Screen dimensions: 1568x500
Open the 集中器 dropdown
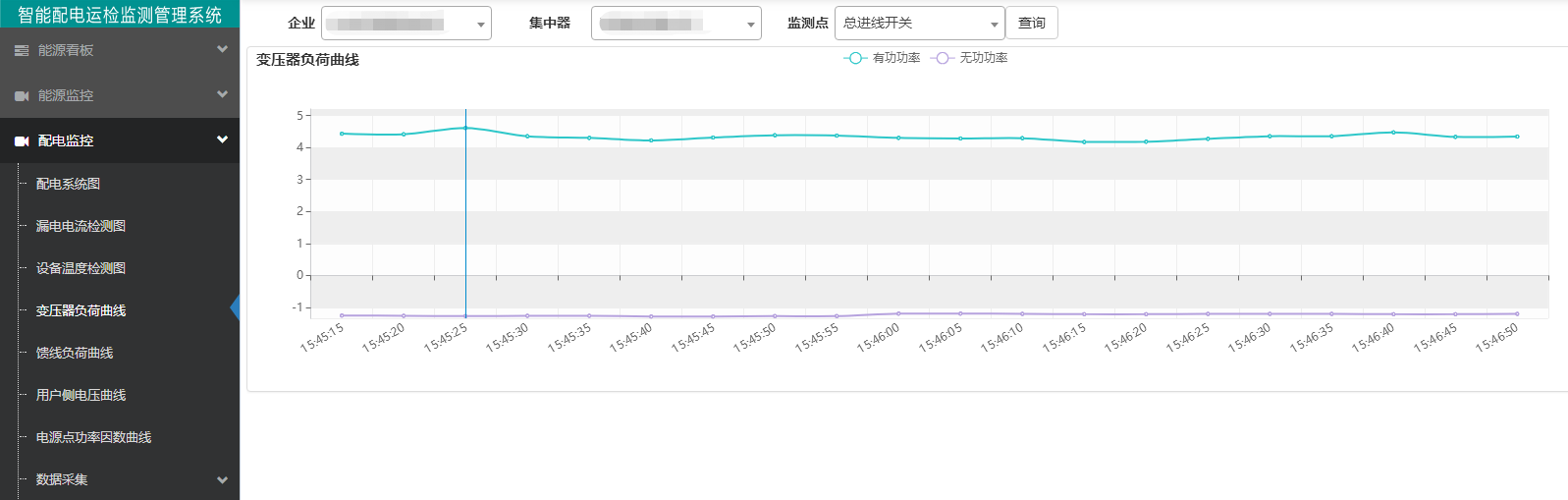click(x=676, y=24)
